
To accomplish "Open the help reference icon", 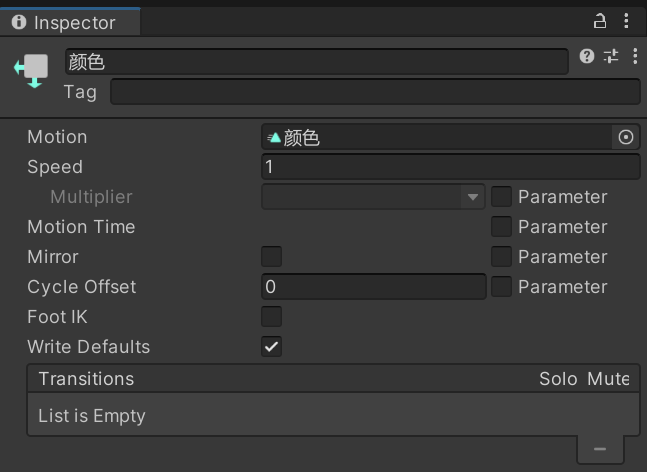I will tap(587, 57).
